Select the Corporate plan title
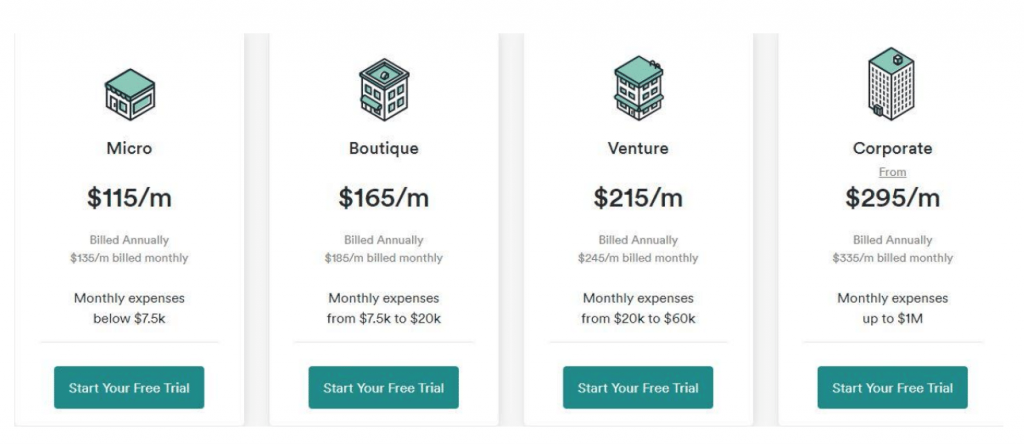 pyautogui.click(x=893, y=148)
